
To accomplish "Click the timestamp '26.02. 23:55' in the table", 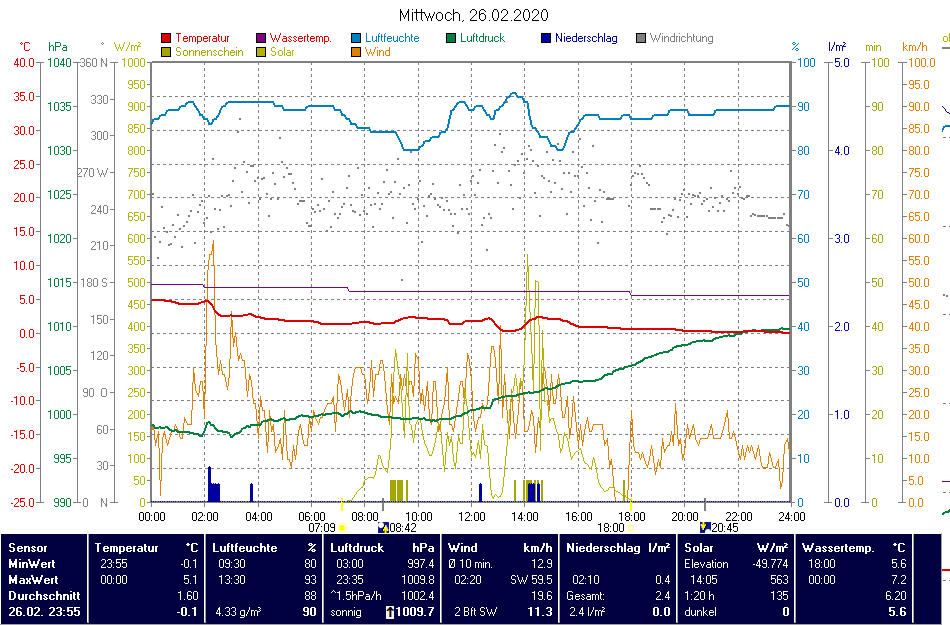I will 44,612.
